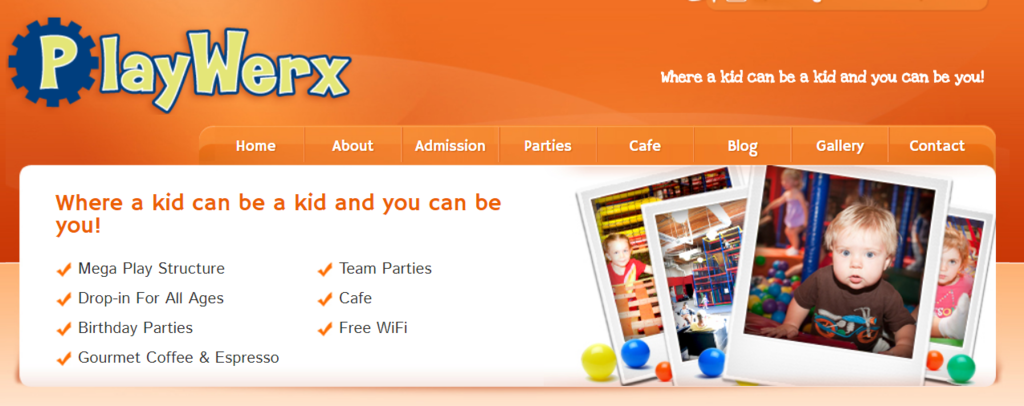1024x406 pixels.
Task: Click the yellow ball decoration
Action: click(x=599, y=362)
